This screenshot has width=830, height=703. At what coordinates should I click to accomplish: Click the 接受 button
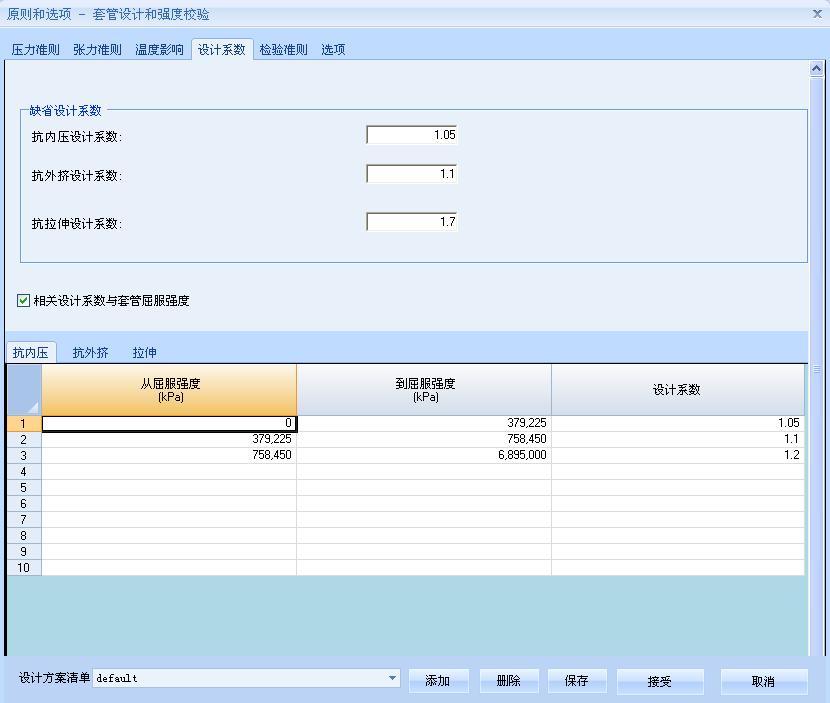[660, 681]
